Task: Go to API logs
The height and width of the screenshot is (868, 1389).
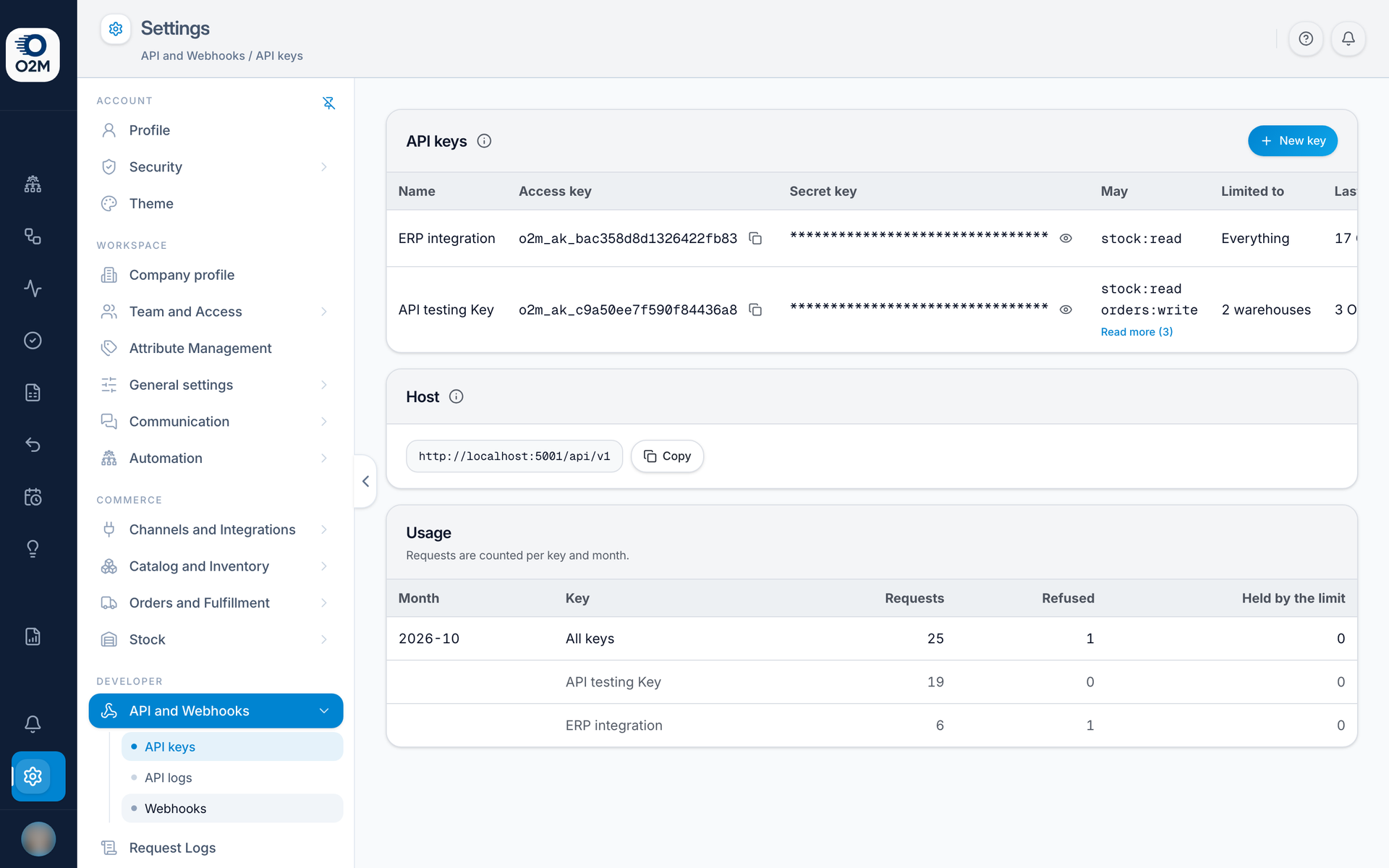Action: [232, 778]
